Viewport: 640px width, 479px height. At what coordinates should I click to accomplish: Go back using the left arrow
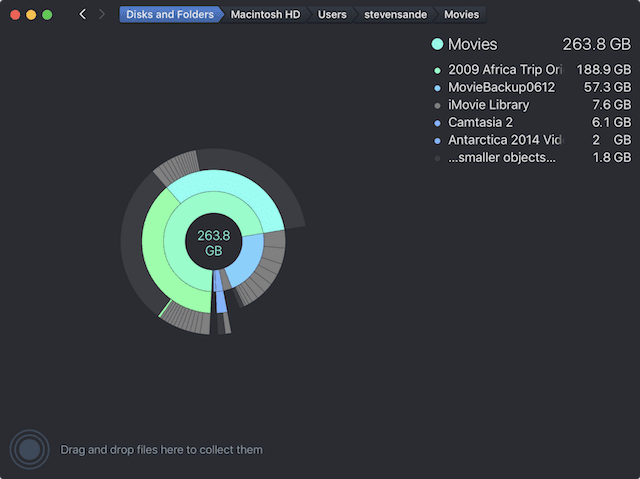pos(82,14)
